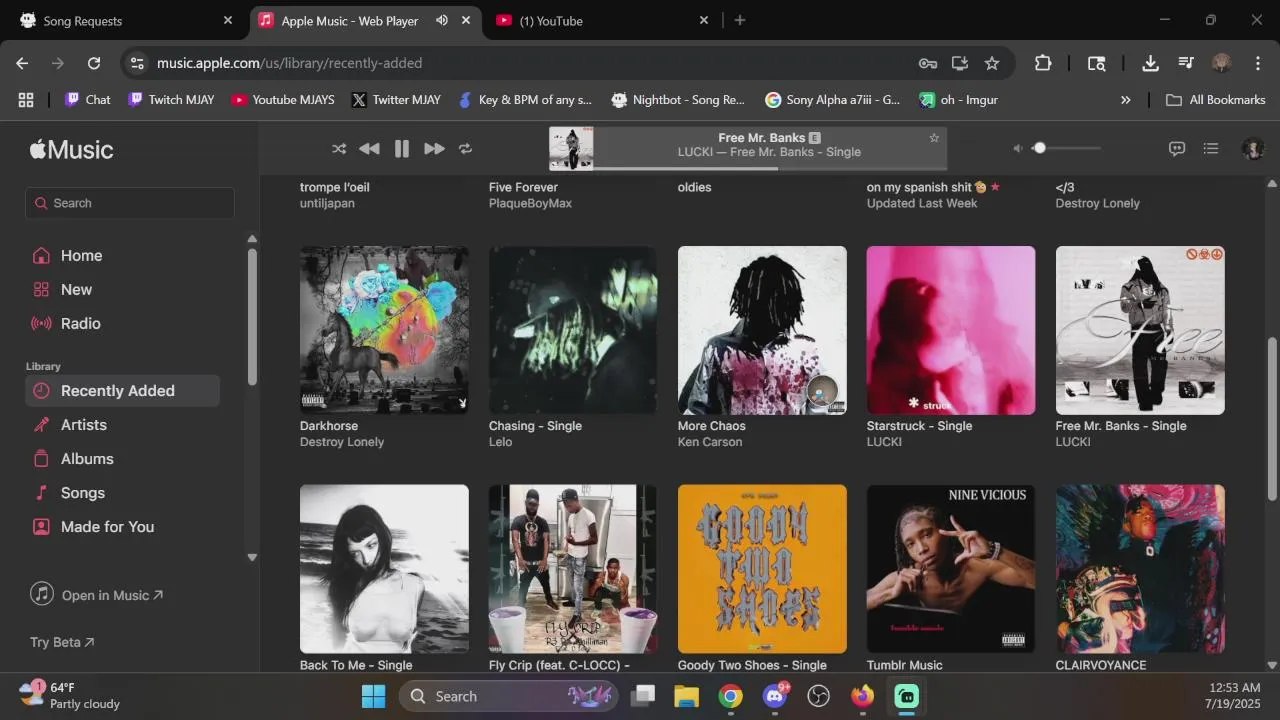Screen dimensions: 1280x720
Task: Click the main page scrollbar thumb
Action: [1272, 418]
